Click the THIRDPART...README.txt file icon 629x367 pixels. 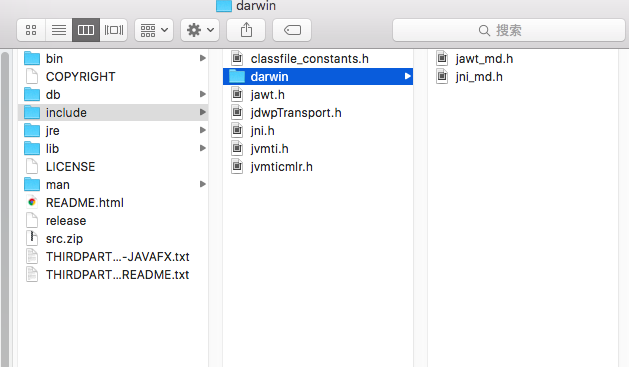pos(32,274)
